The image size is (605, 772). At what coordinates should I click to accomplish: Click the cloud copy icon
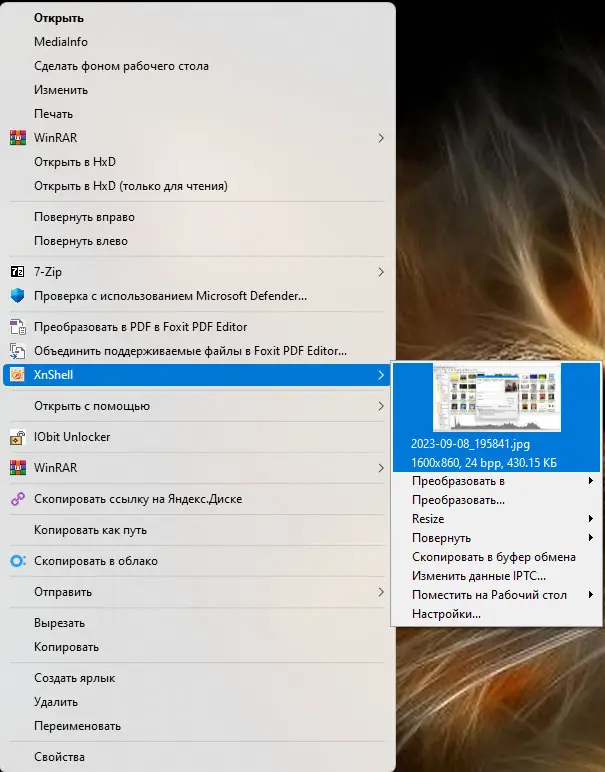click(18, 561)
